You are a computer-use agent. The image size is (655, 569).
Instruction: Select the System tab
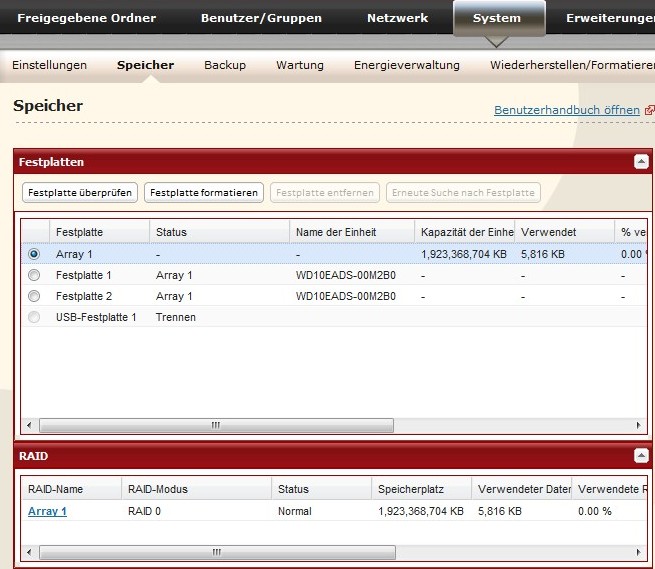[x=497, y=18]
